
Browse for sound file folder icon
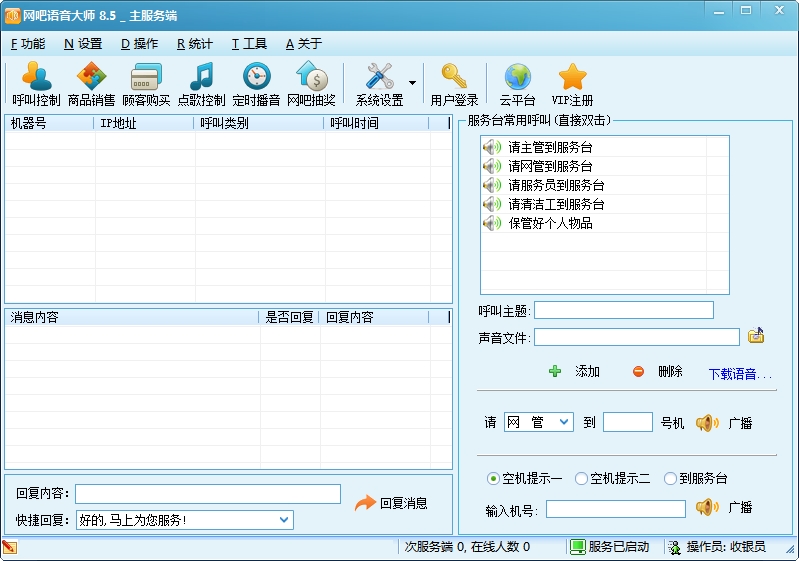(756, 336)
